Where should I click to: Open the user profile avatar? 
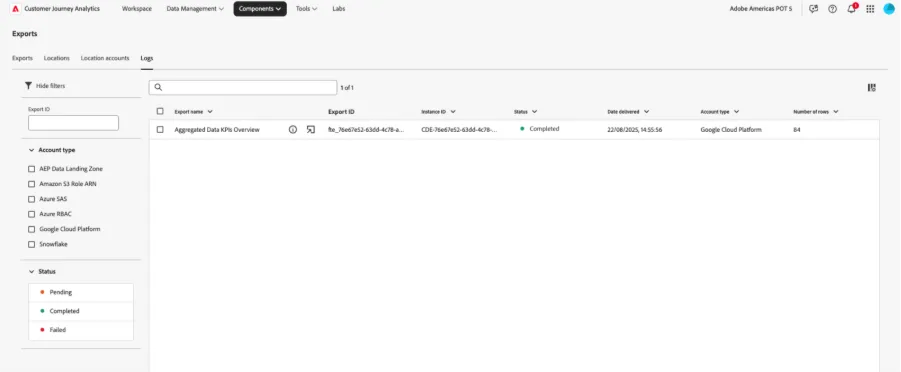[x=889, y=9]
